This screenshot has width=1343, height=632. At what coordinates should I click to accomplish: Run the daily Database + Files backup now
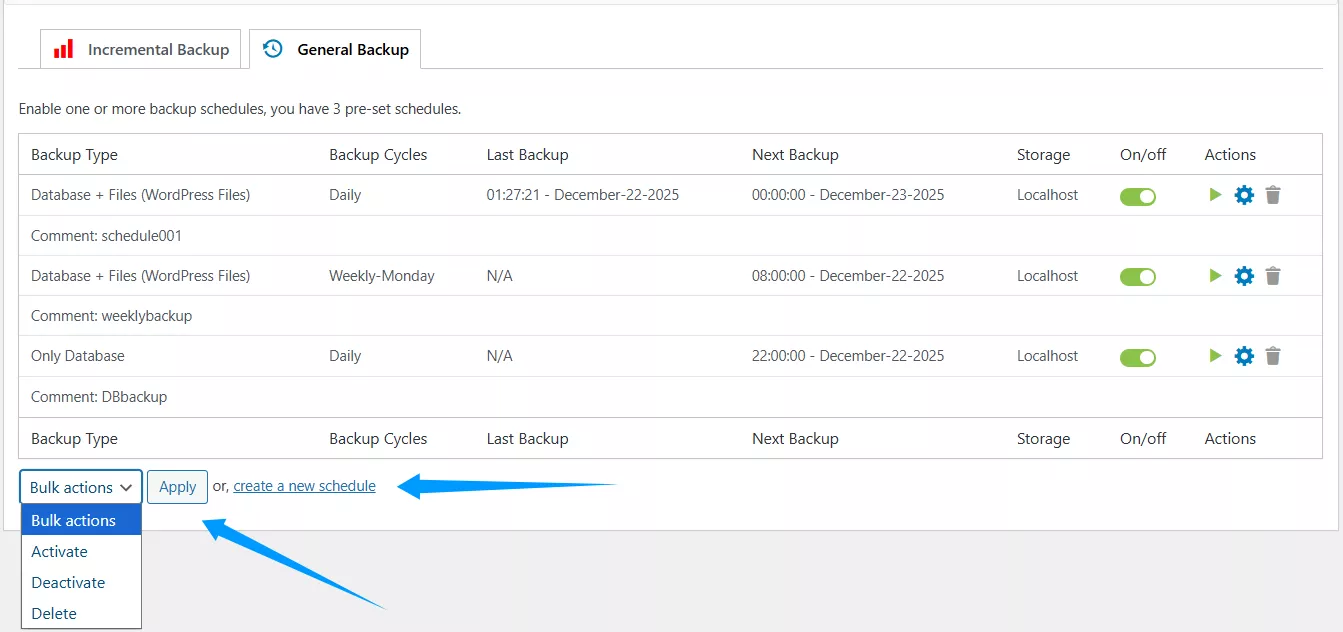1214,195
